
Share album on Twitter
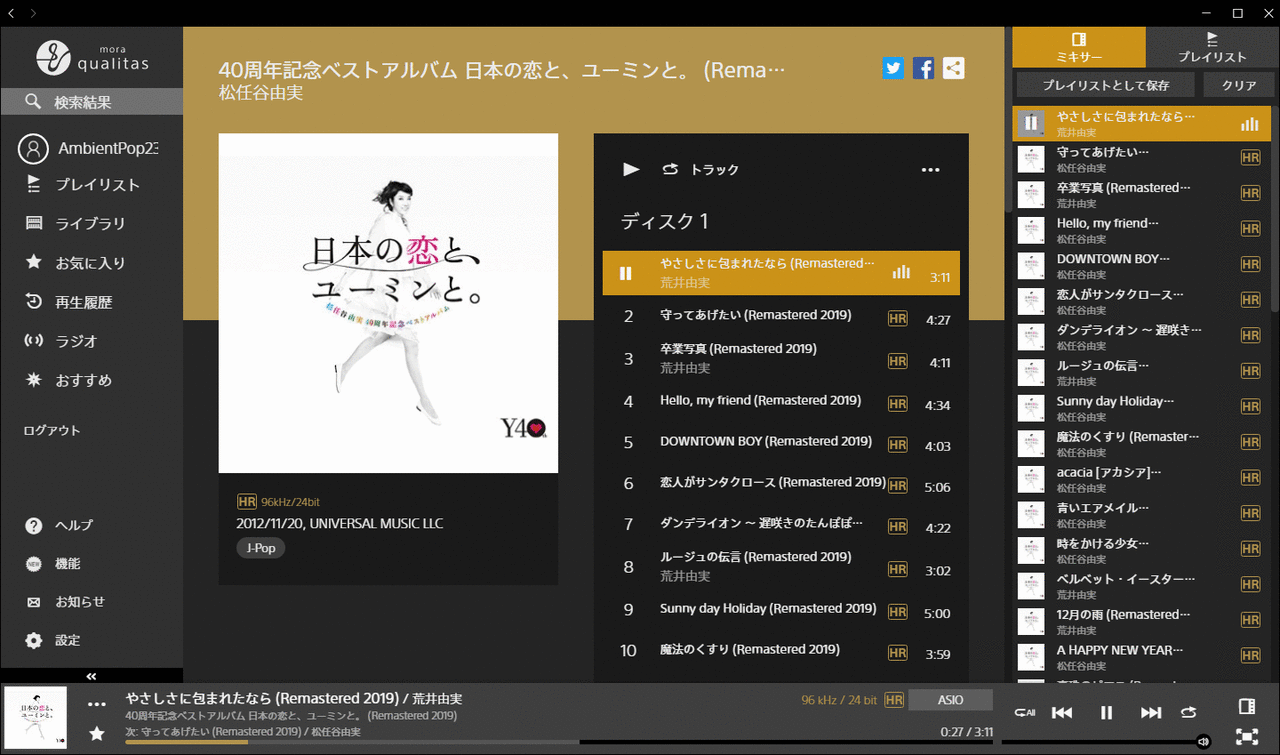tap(893, 68)
